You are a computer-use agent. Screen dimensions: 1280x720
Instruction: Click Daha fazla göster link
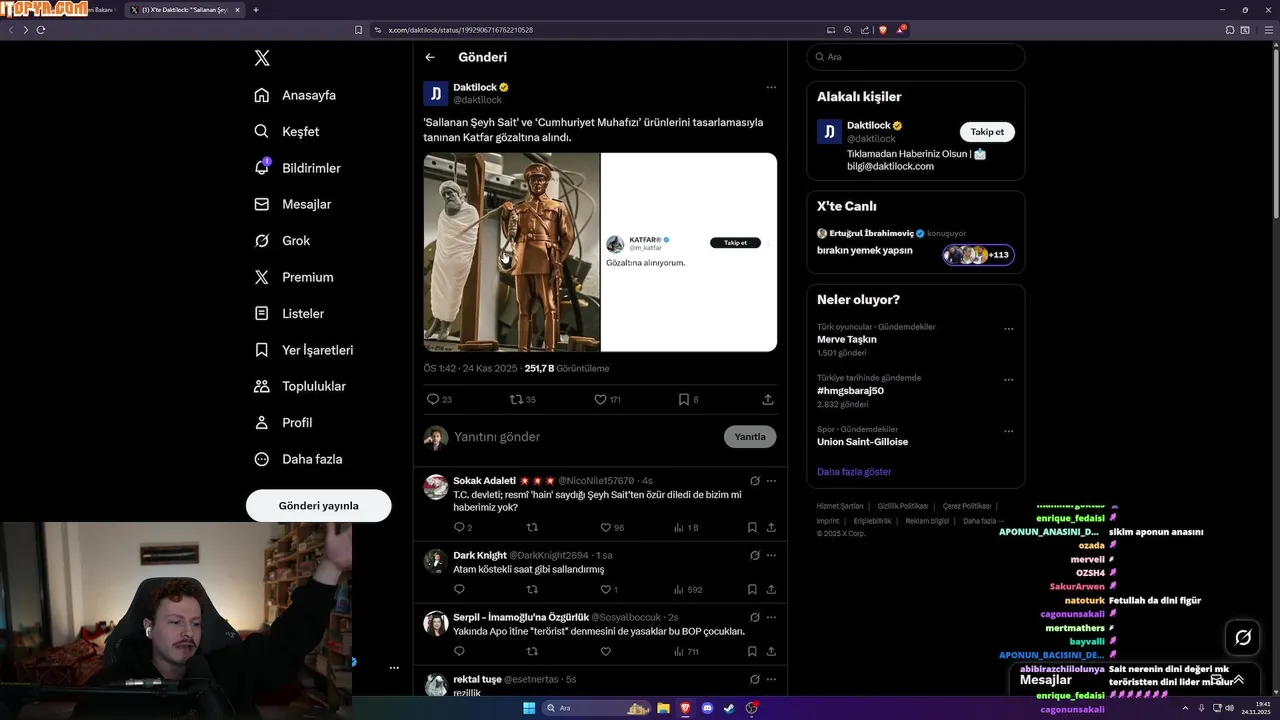point(854,471)
